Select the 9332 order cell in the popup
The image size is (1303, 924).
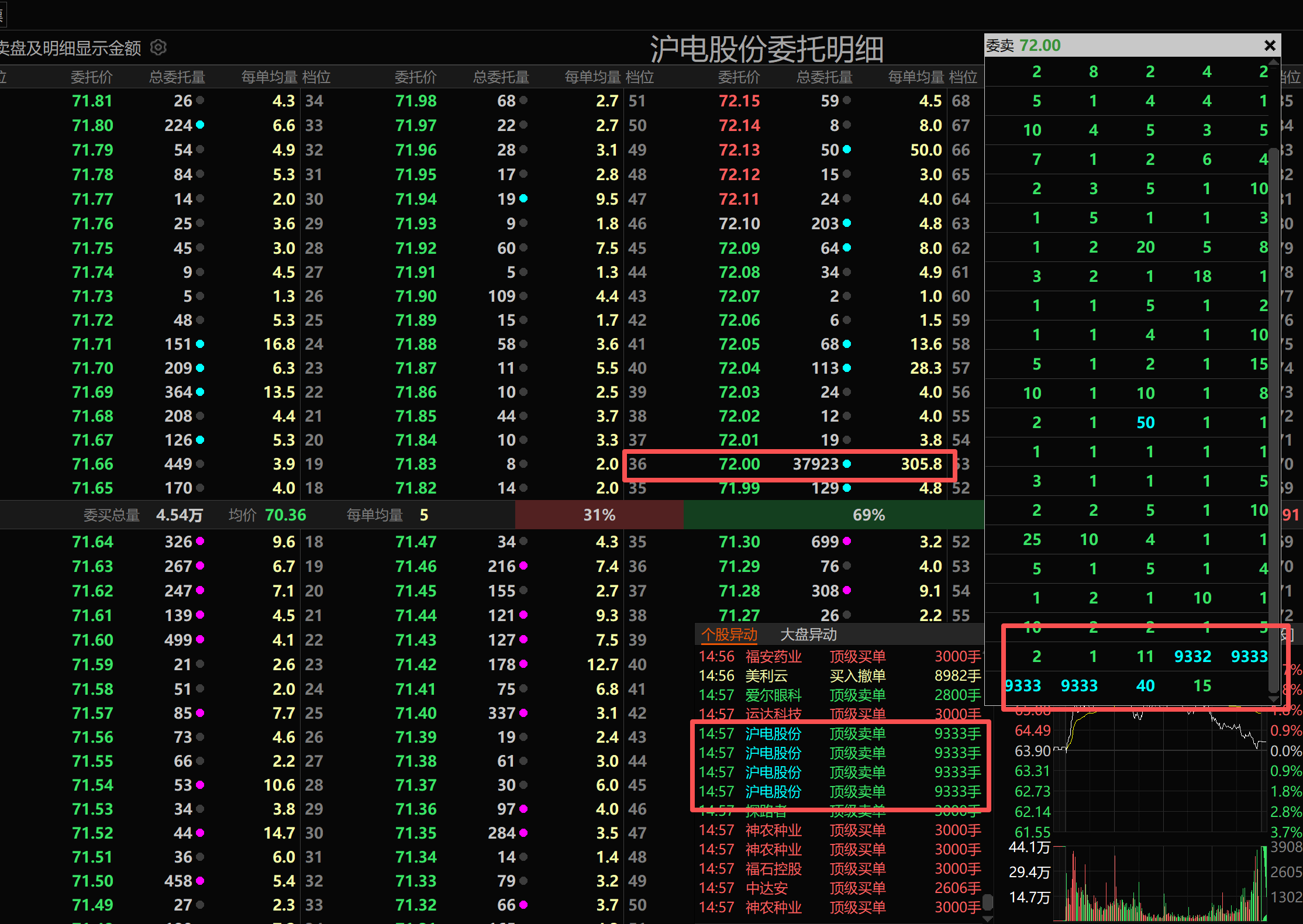pos(1192,656)
